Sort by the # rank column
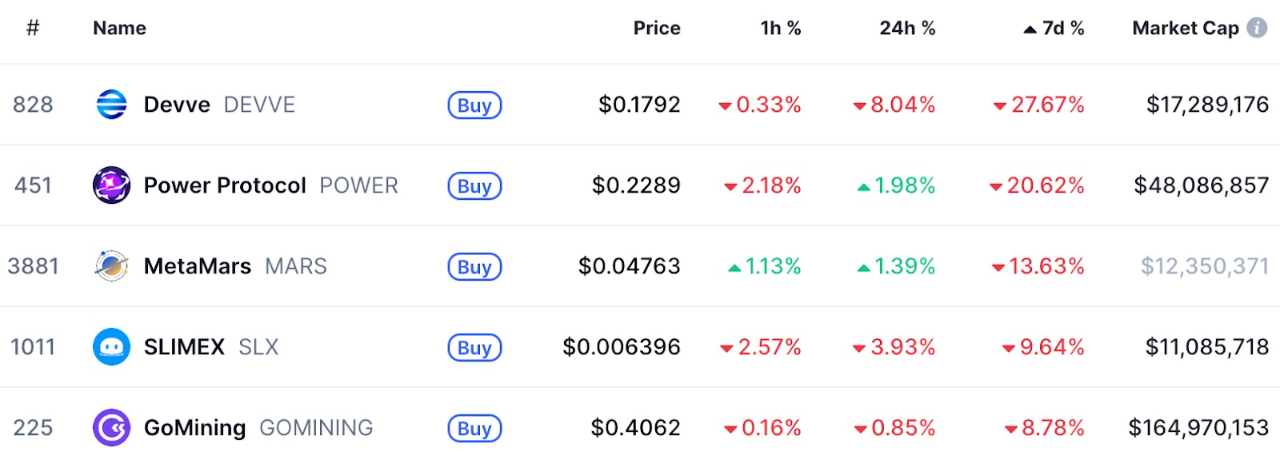Image resolution: width=1280 pixels, height=459 pixels. [x=33, y=28]
